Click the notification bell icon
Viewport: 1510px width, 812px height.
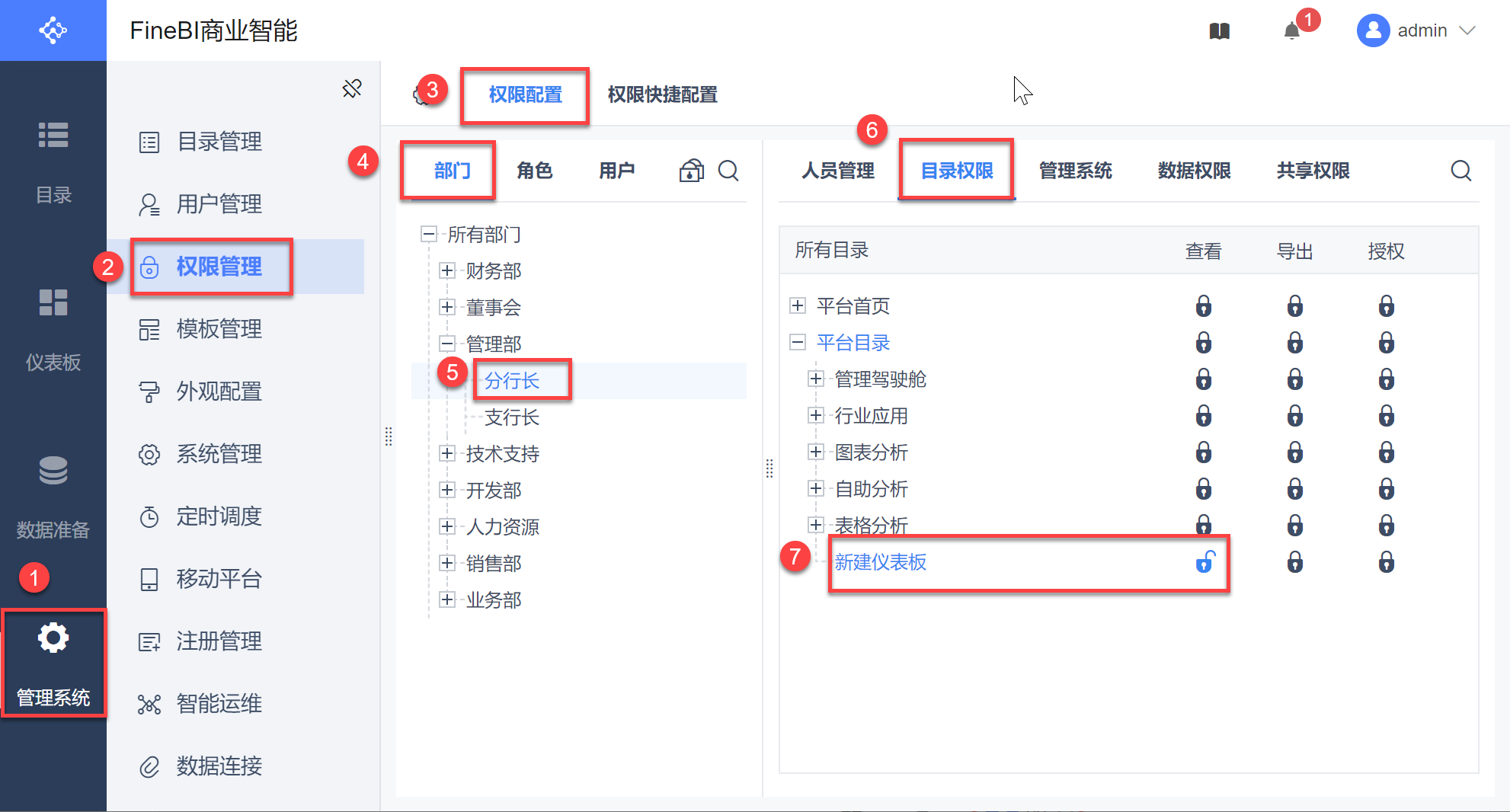pos(1291,31)
